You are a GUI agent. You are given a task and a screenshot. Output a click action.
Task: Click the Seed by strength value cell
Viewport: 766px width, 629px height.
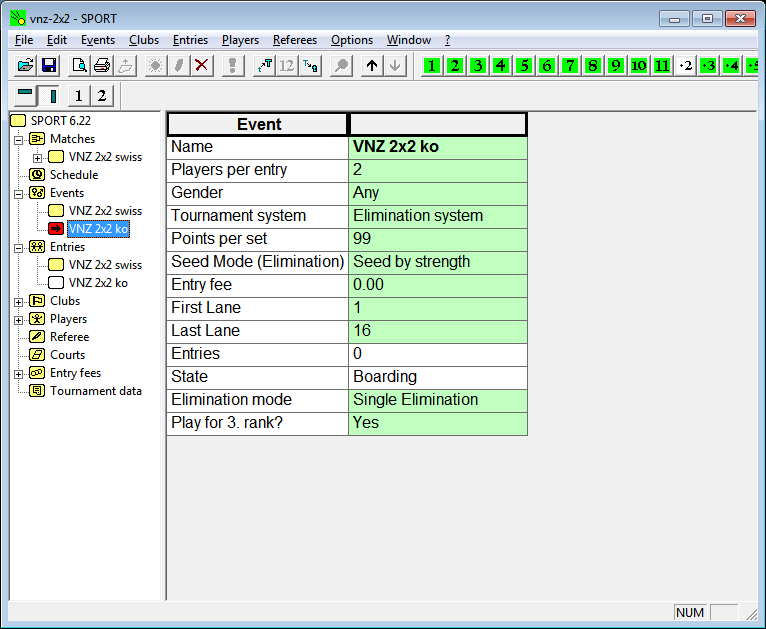(437, 262)
